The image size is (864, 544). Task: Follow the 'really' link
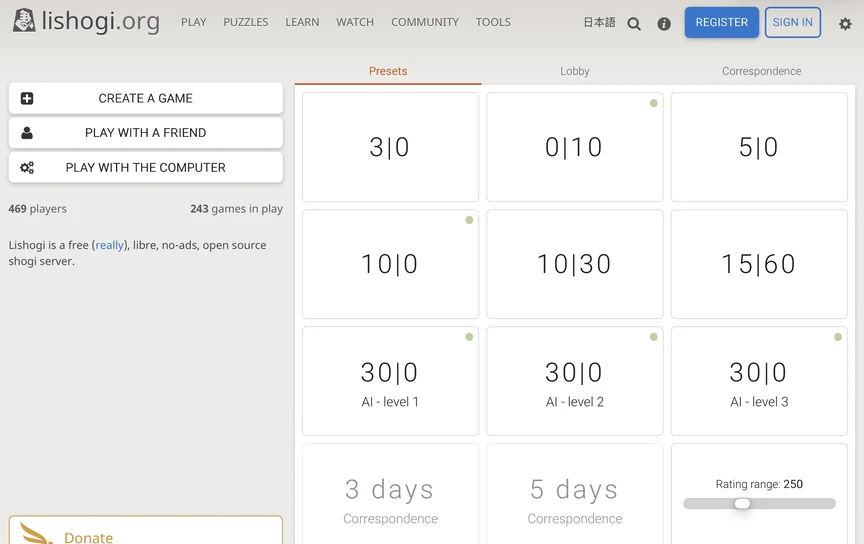tap(110, 245)
